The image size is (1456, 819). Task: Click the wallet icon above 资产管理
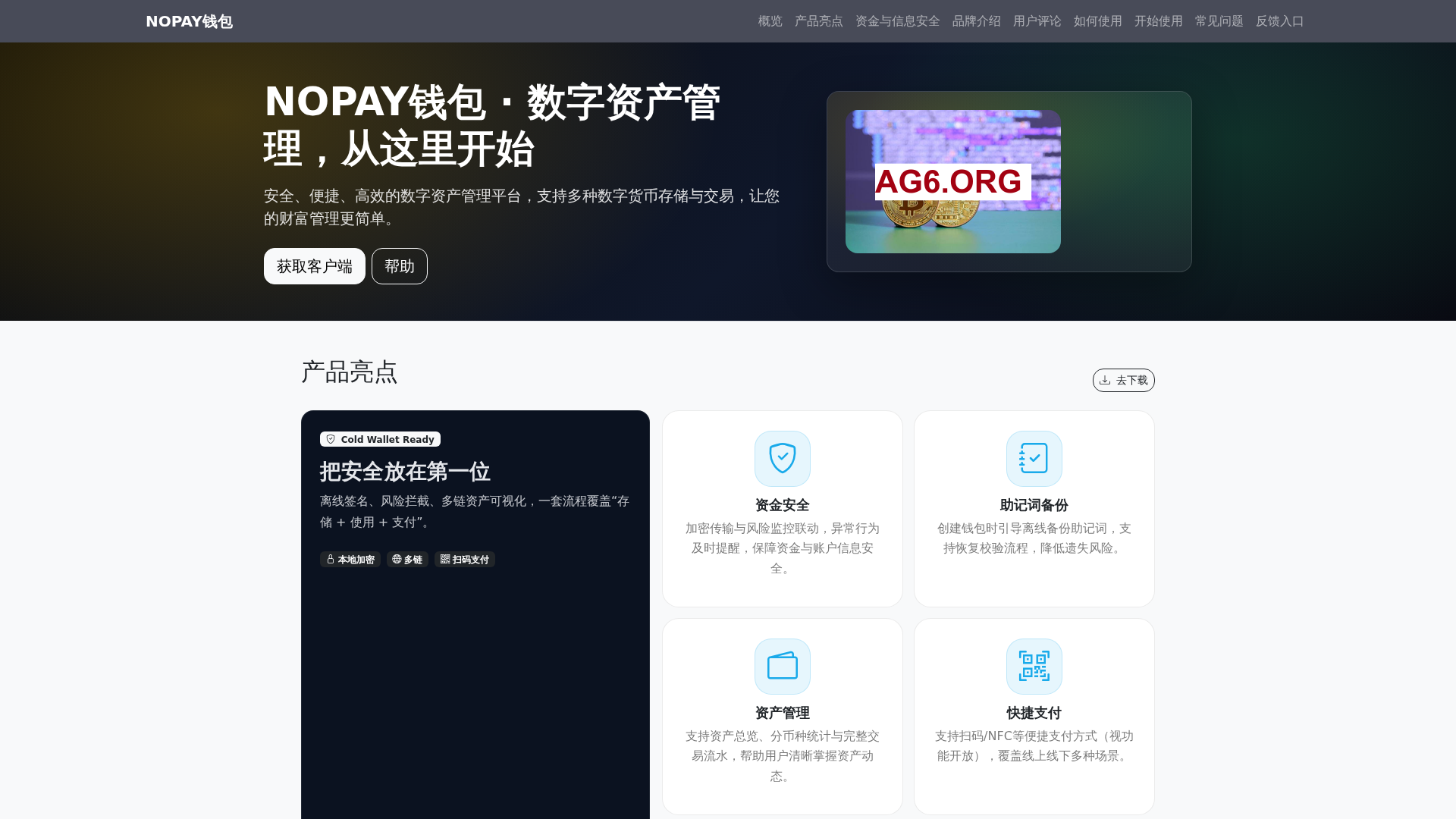tap(783, 667)
